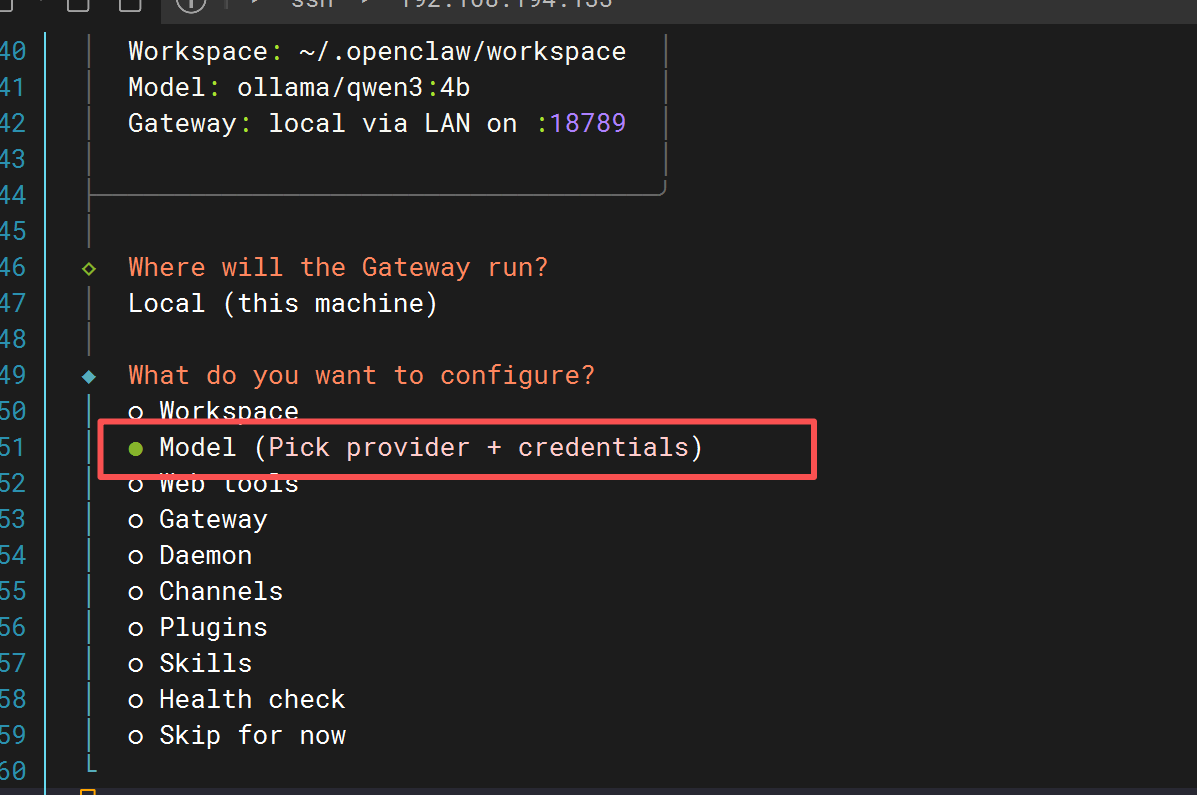This screenshot has height=795, width=1197.
Task: Click line number 59 in the gutter
Action: (x=13, y=735)
